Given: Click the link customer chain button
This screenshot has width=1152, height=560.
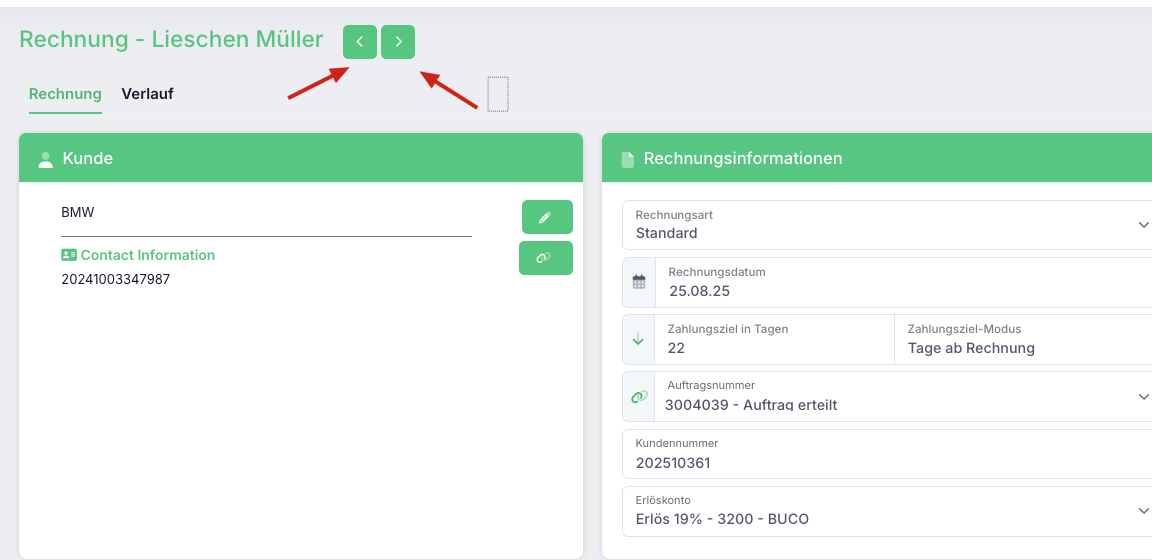Looking at the screenshot, I should pos(546,258).
